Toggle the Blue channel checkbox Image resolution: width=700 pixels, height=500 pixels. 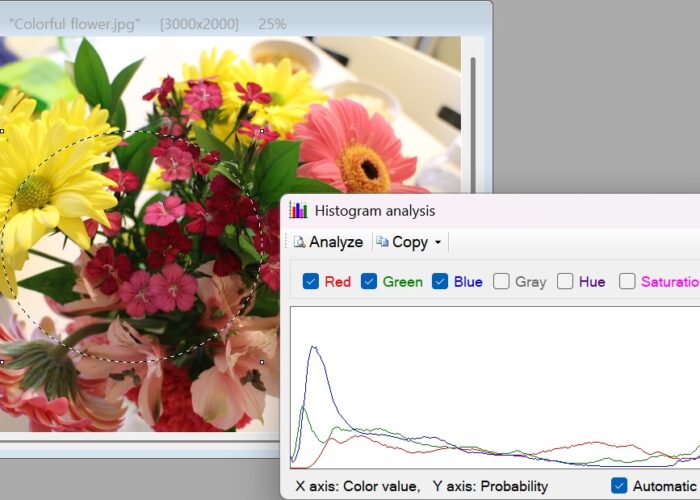440,282
